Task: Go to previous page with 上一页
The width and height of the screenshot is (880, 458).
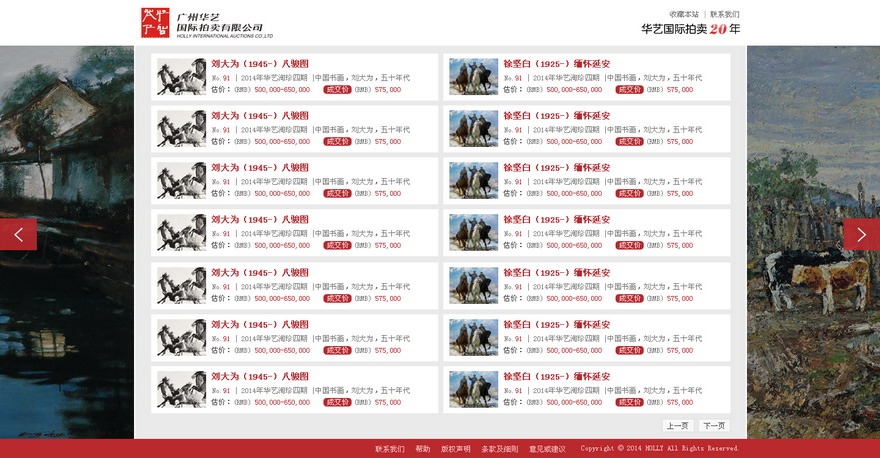Action: coord(677,426)
